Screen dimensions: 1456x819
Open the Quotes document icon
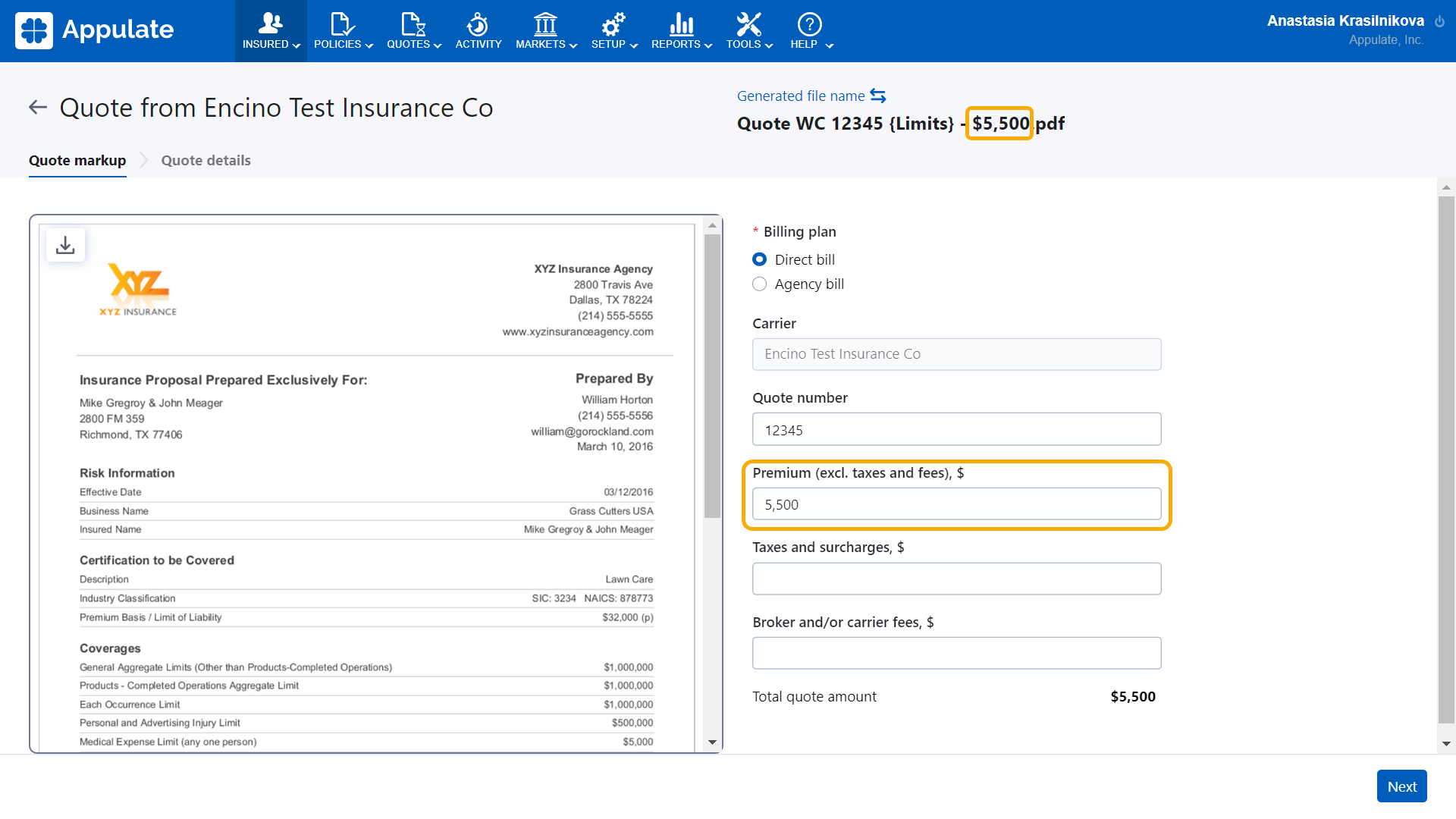click(413, 24)
